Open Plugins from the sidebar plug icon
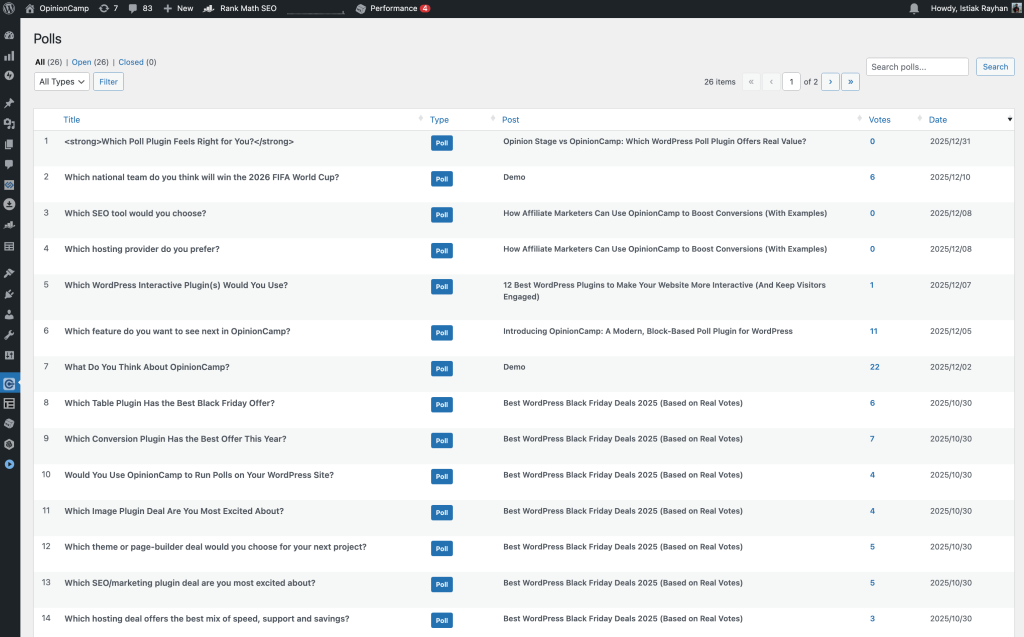 coord(9,294)
